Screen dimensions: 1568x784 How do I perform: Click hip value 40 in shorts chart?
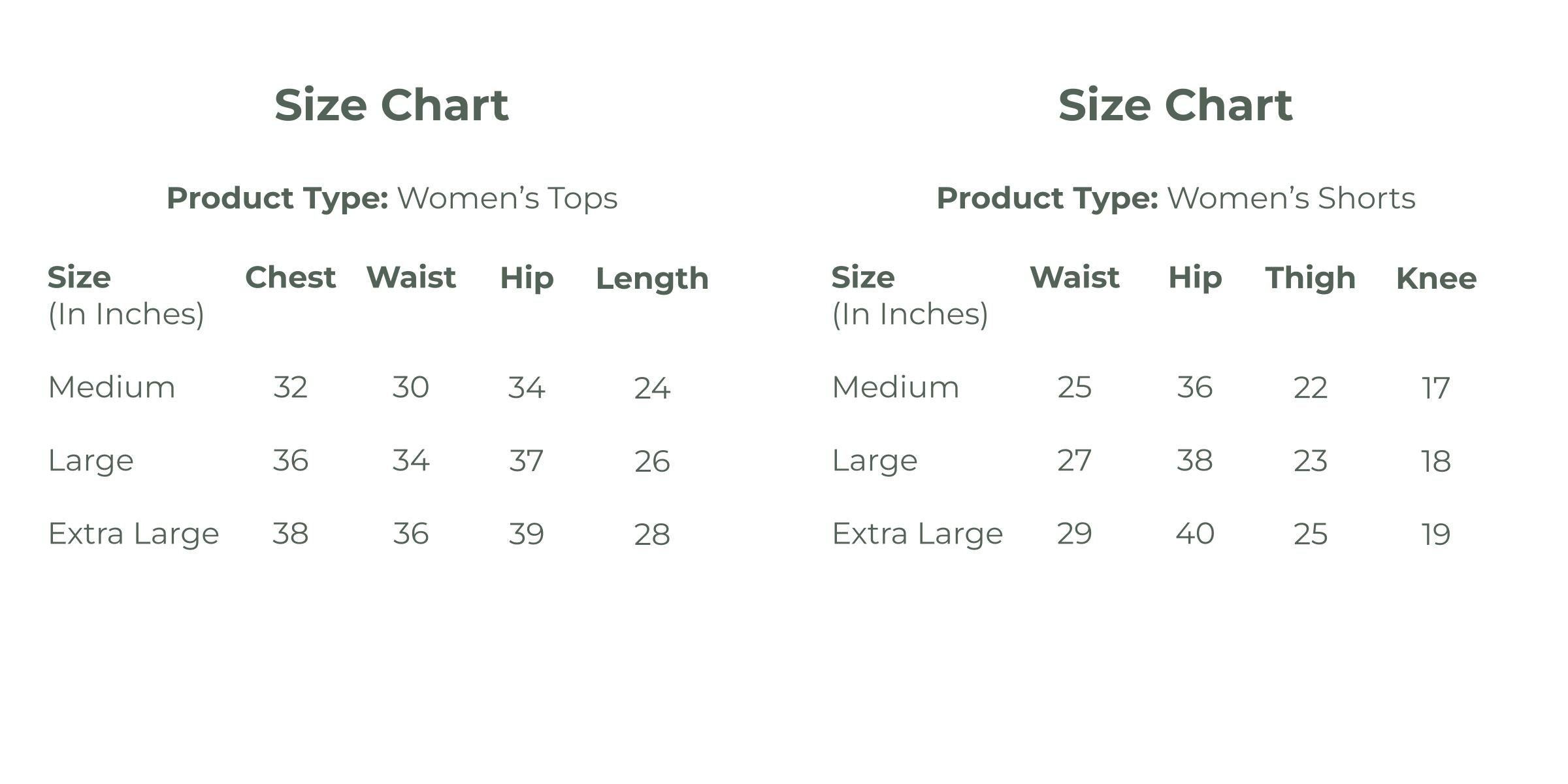tap(1195, 534)
